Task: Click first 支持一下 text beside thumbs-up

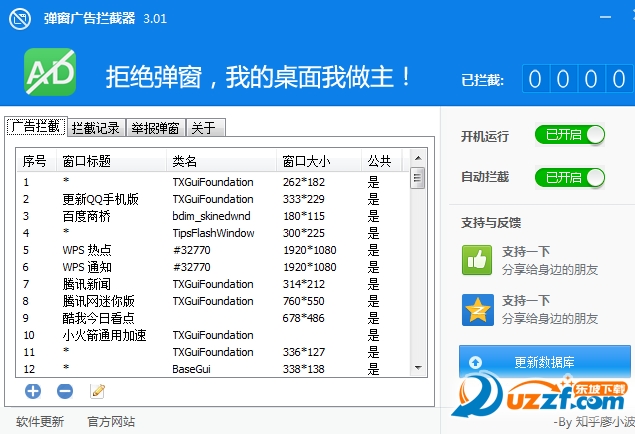Action: click(x=526, y=252)
